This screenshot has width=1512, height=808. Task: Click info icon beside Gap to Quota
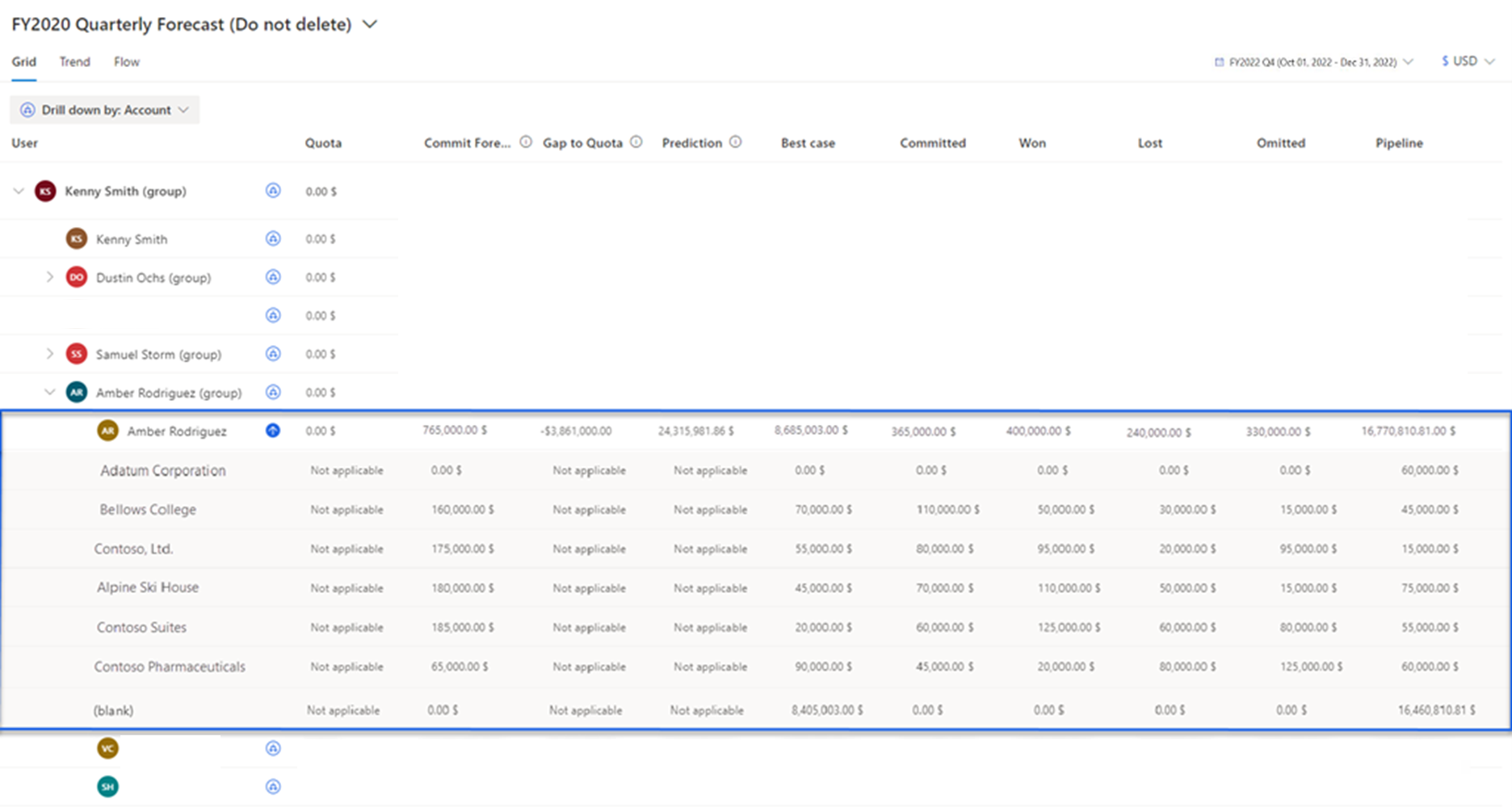(636, 142)
